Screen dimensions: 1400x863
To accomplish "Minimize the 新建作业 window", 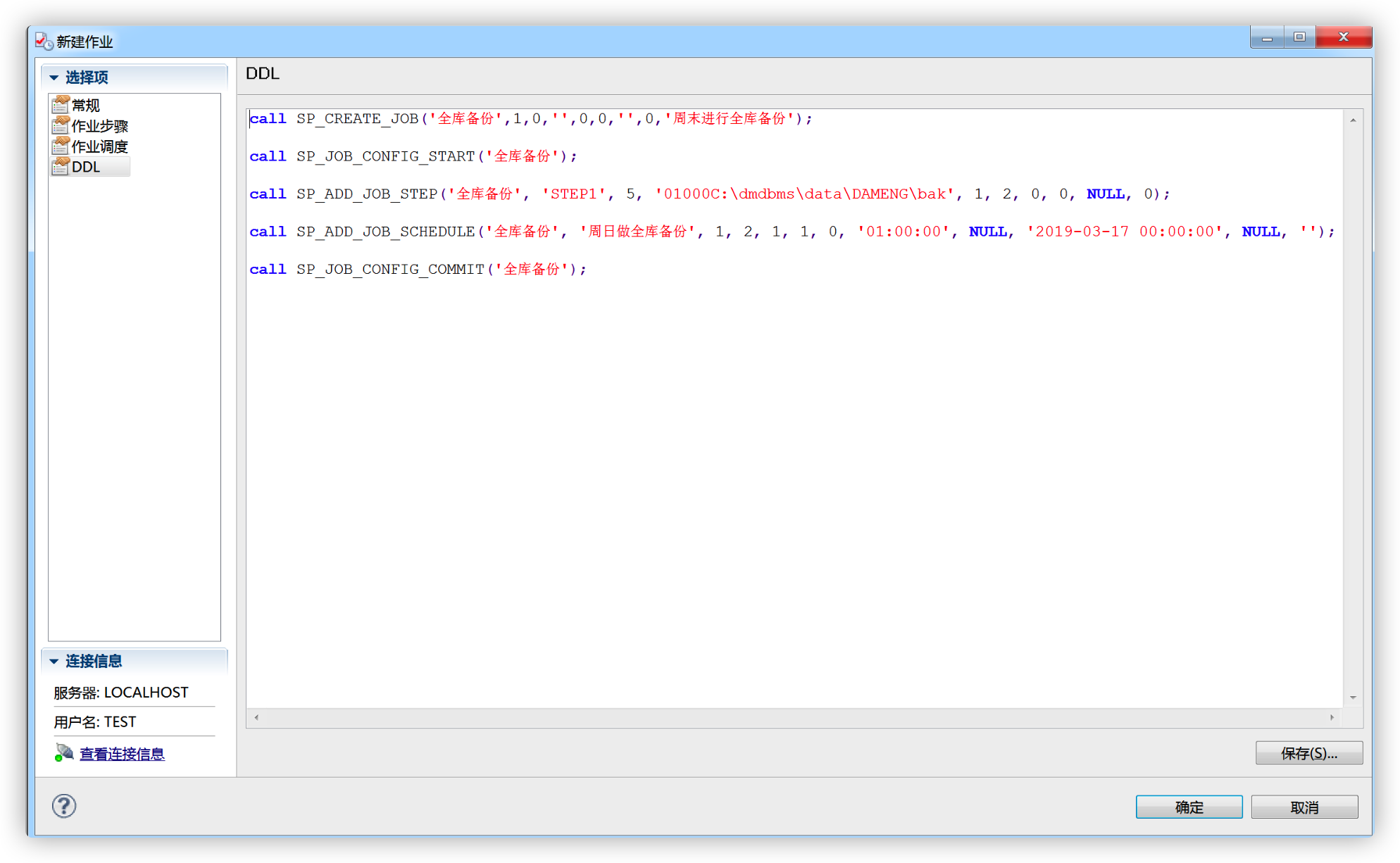I will [1267, 37].
